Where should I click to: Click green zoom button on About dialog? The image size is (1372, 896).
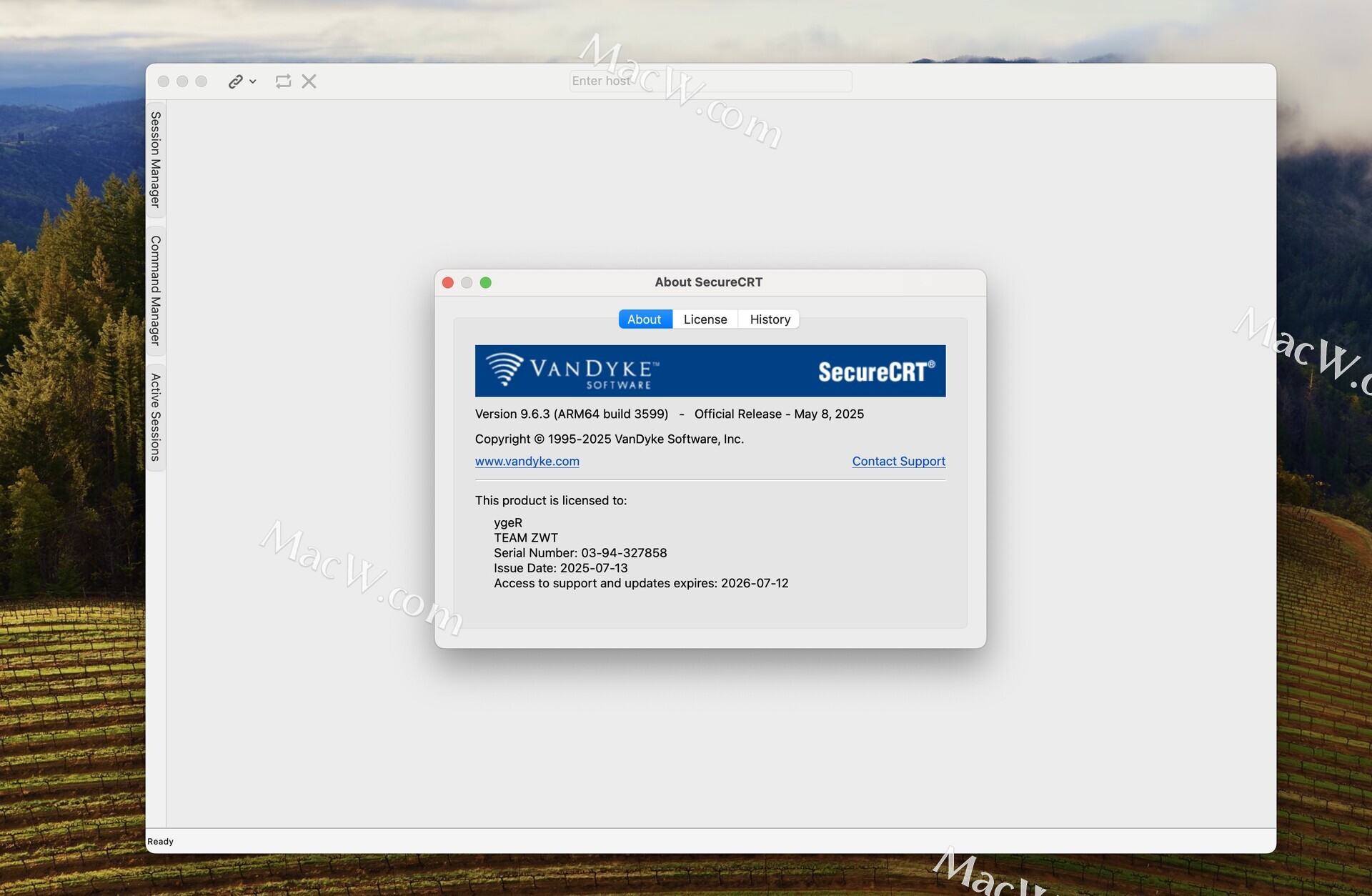pyautogui.click(x=486, y=283)
